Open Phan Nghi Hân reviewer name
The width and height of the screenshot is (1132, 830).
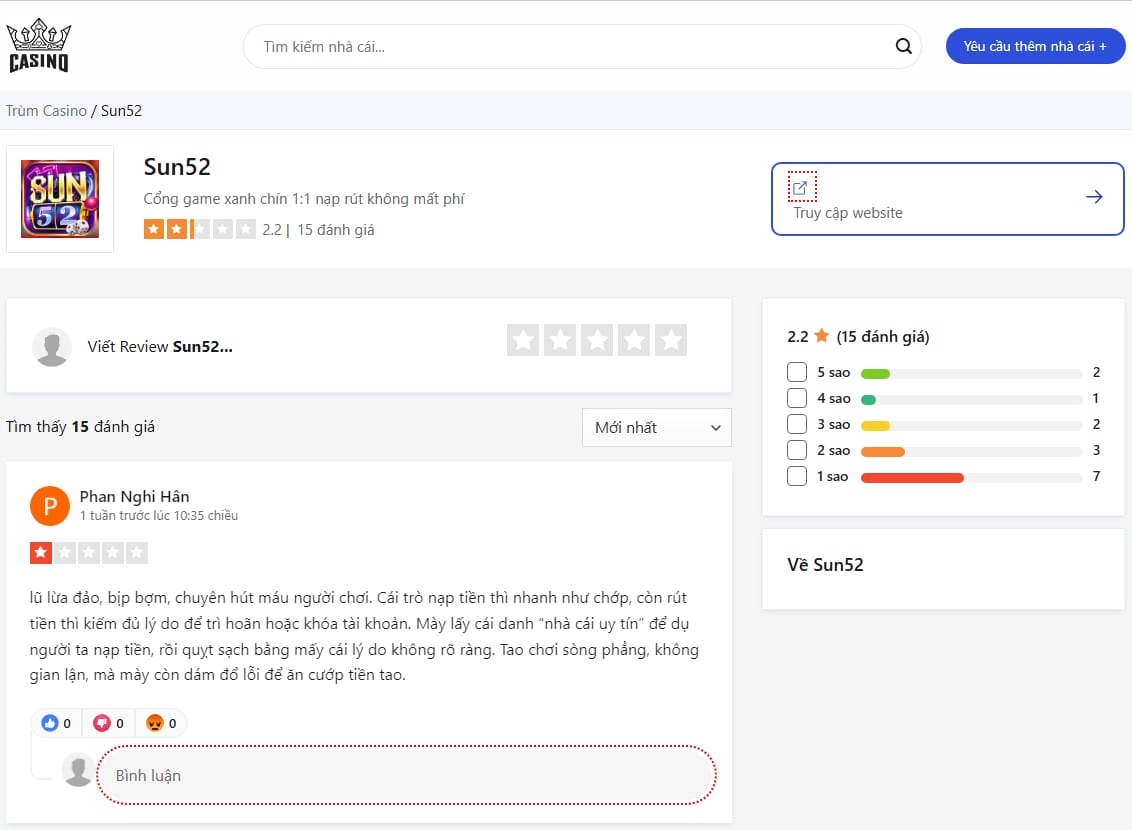pos(134,497)
